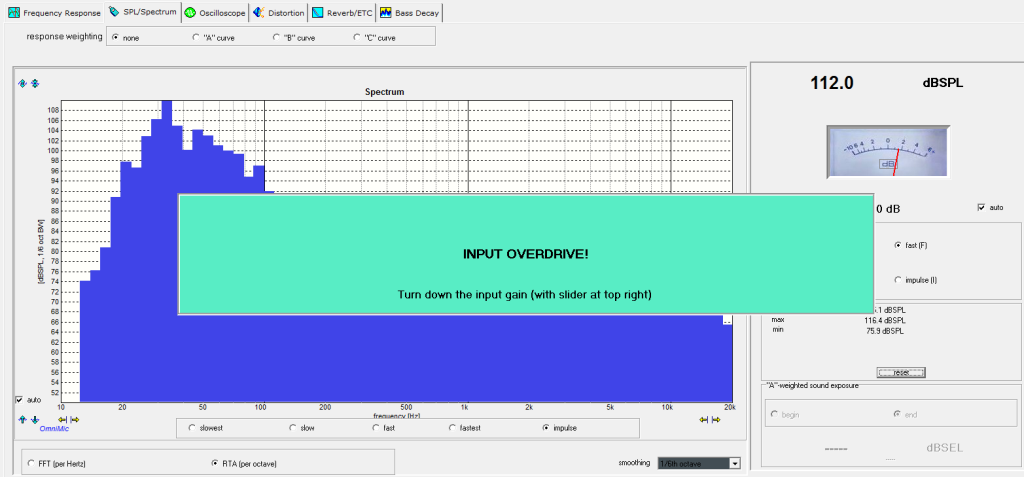Click the top-left double-arrow vertical scale icon

pos(35,83)
